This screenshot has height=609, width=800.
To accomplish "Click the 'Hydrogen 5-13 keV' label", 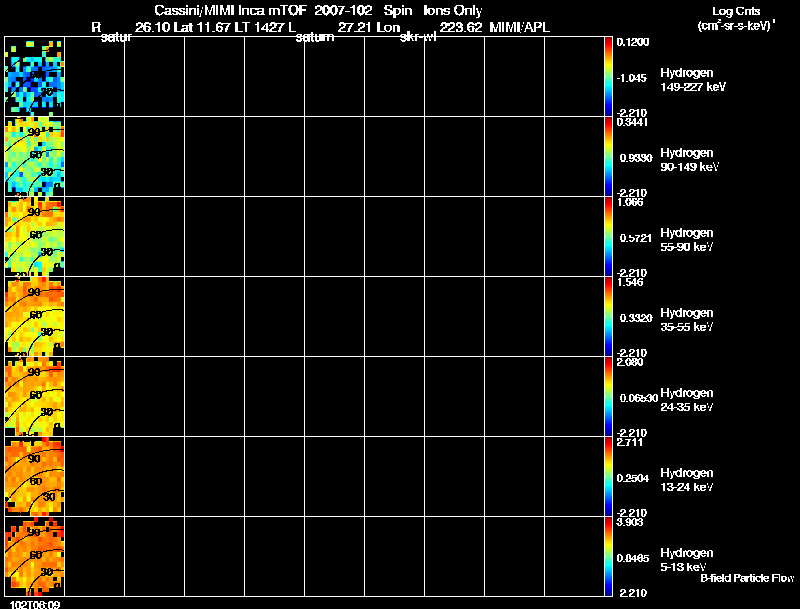I will [x=687, y=560].
